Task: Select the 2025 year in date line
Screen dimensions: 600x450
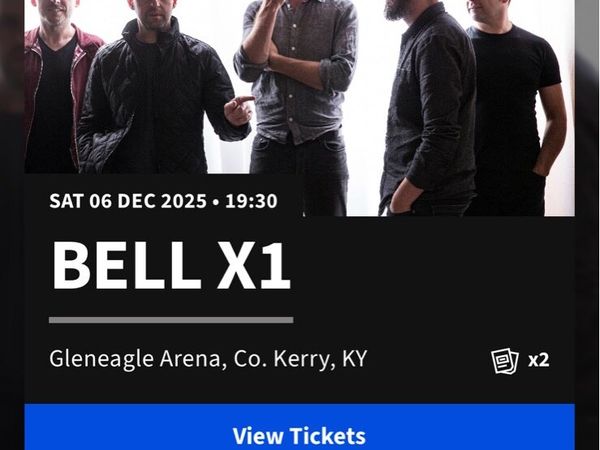Action: (184, 201)
